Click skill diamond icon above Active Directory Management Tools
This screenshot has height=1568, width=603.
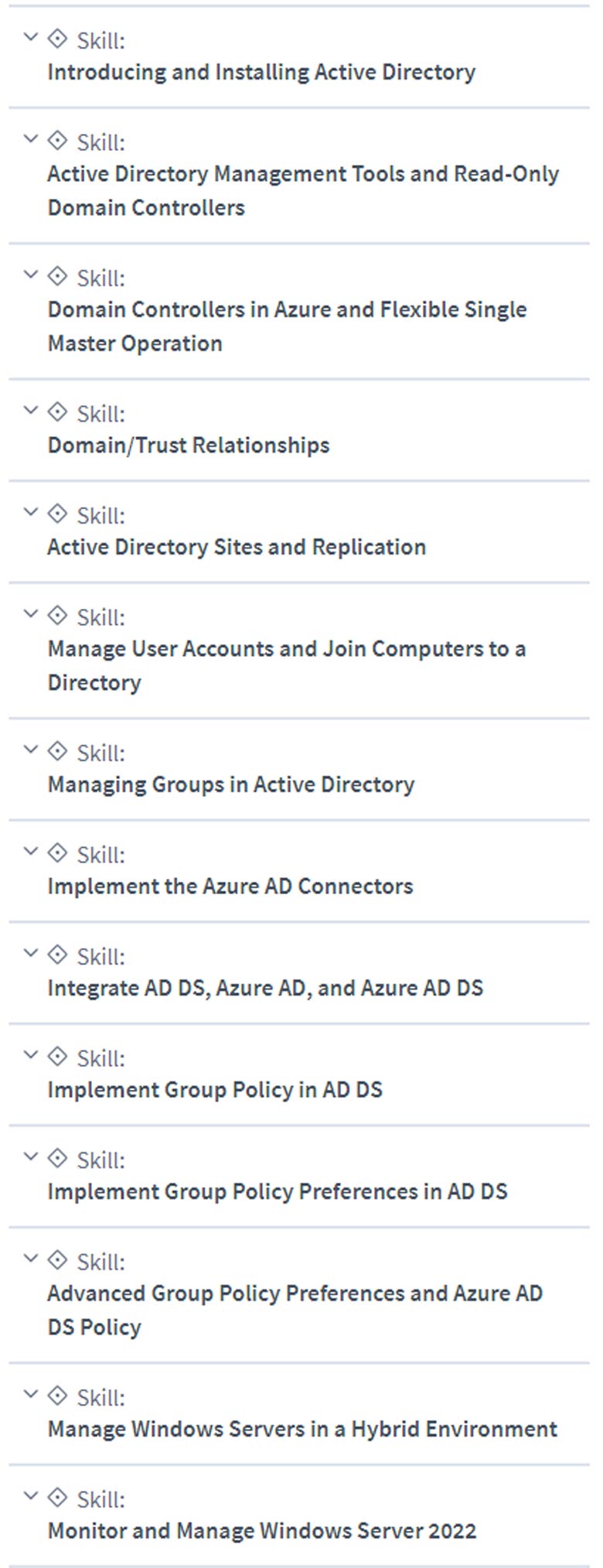[x=57, y=140]
